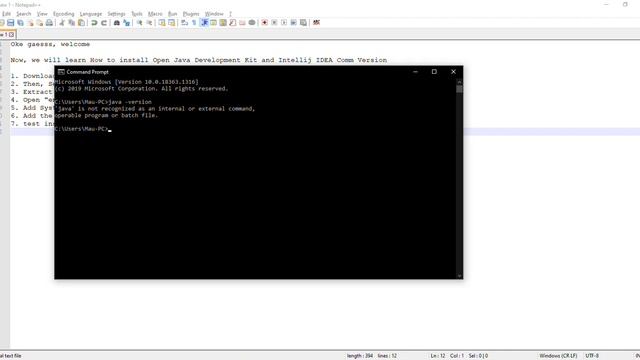Click the Windows (CR LF) status entry
Viewport: 640px width, 360px height.
click(x=558, y=356)
